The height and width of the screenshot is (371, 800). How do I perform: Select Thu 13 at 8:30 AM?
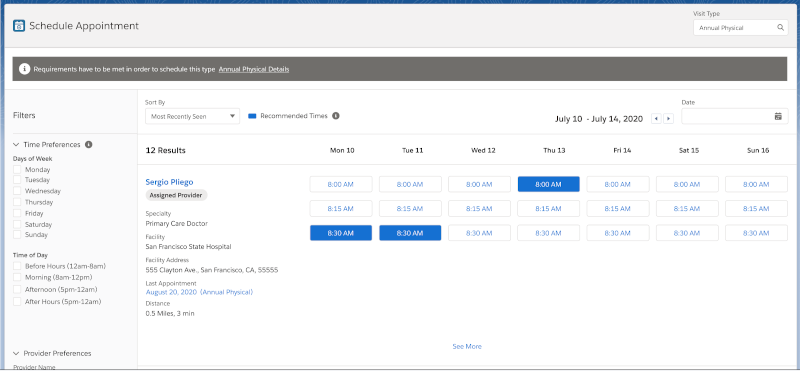coord(548,233)
